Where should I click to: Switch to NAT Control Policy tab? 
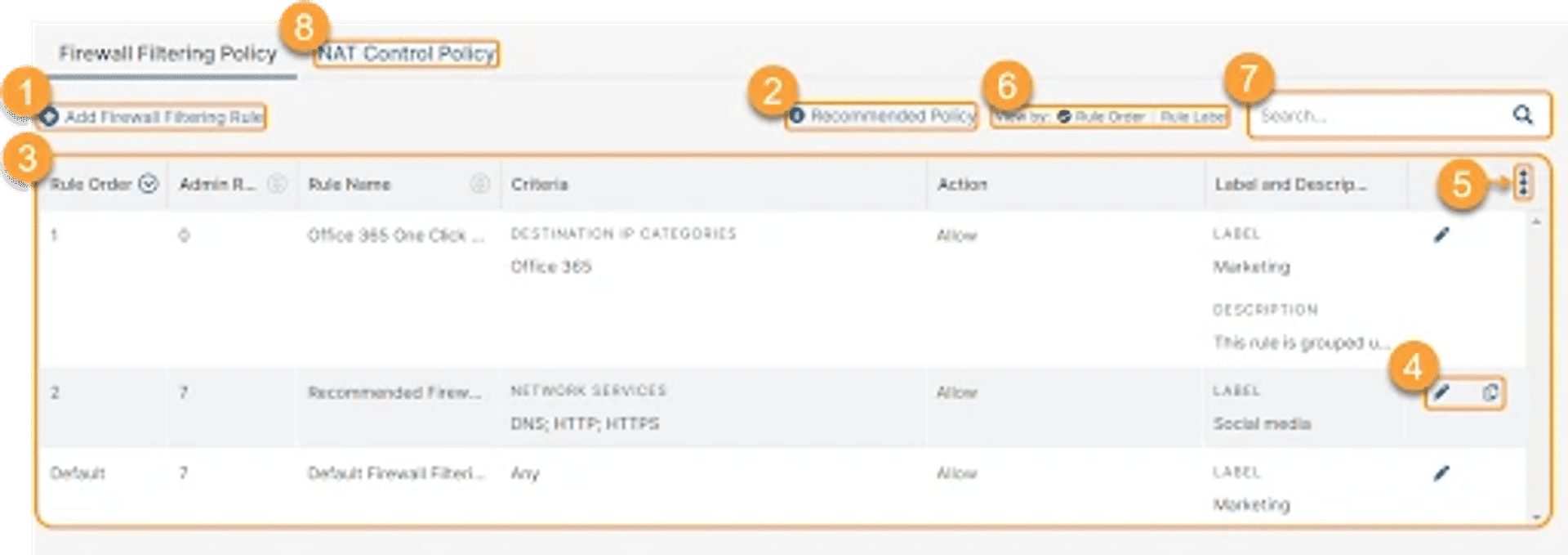click(406, 53)
